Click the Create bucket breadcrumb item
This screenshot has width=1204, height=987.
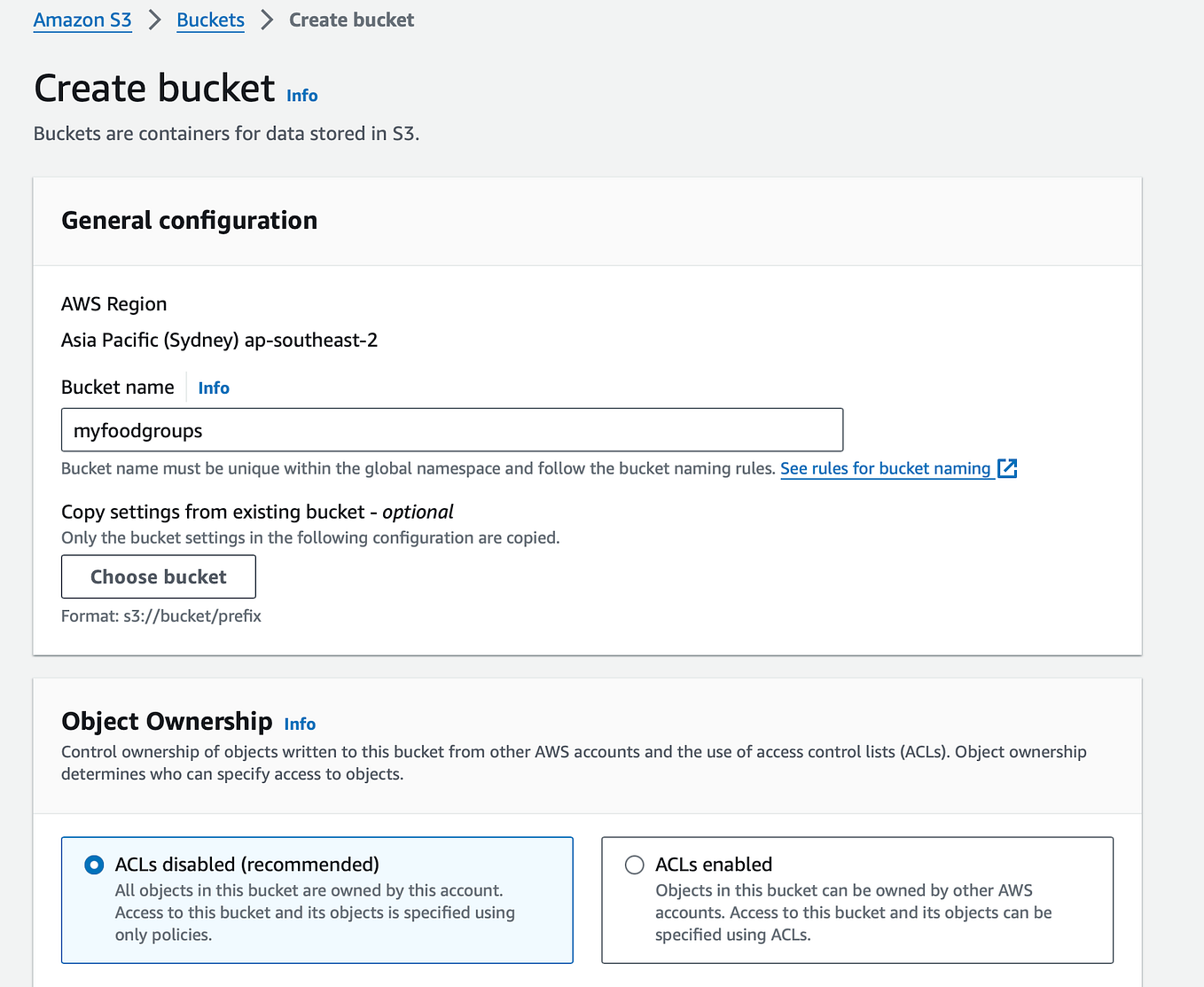(x=351, y=19)
